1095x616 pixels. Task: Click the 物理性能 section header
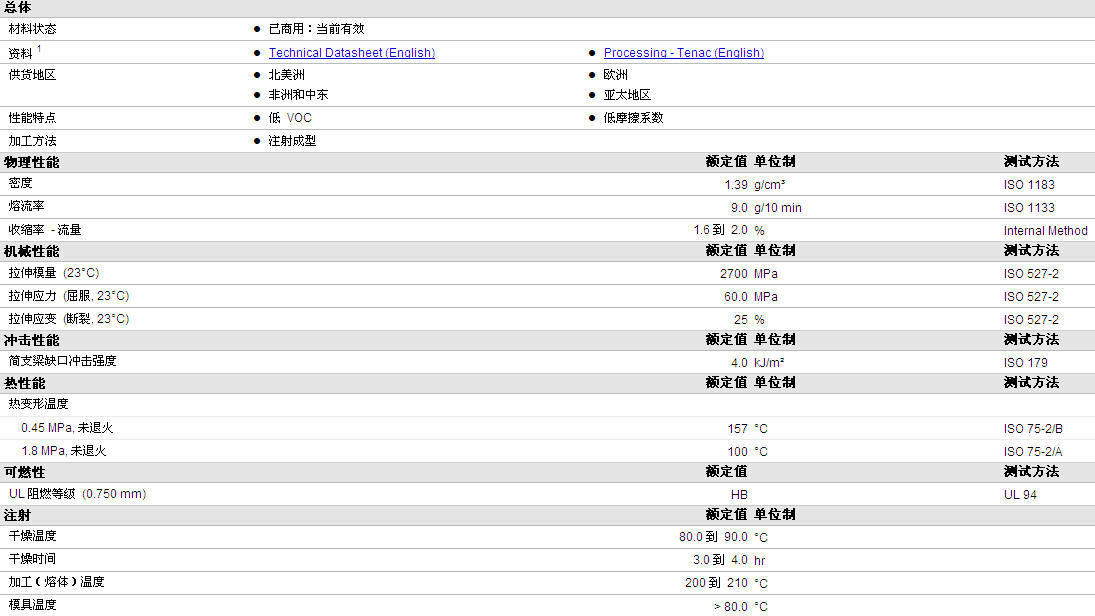click(x=31, y=162)
